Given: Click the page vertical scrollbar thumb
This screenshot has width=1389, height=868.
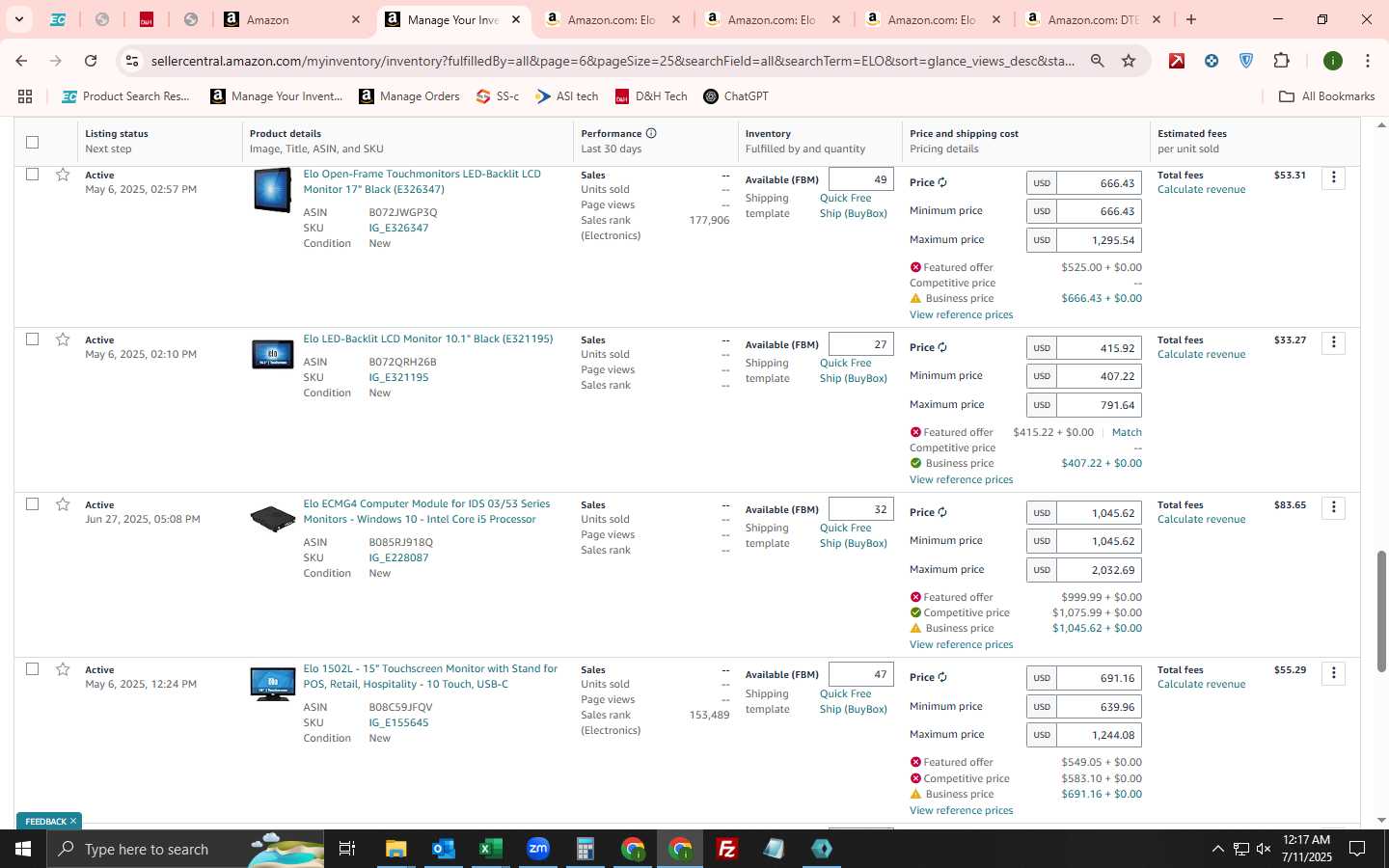Looking at the screenshot, I should (1381, 611).
